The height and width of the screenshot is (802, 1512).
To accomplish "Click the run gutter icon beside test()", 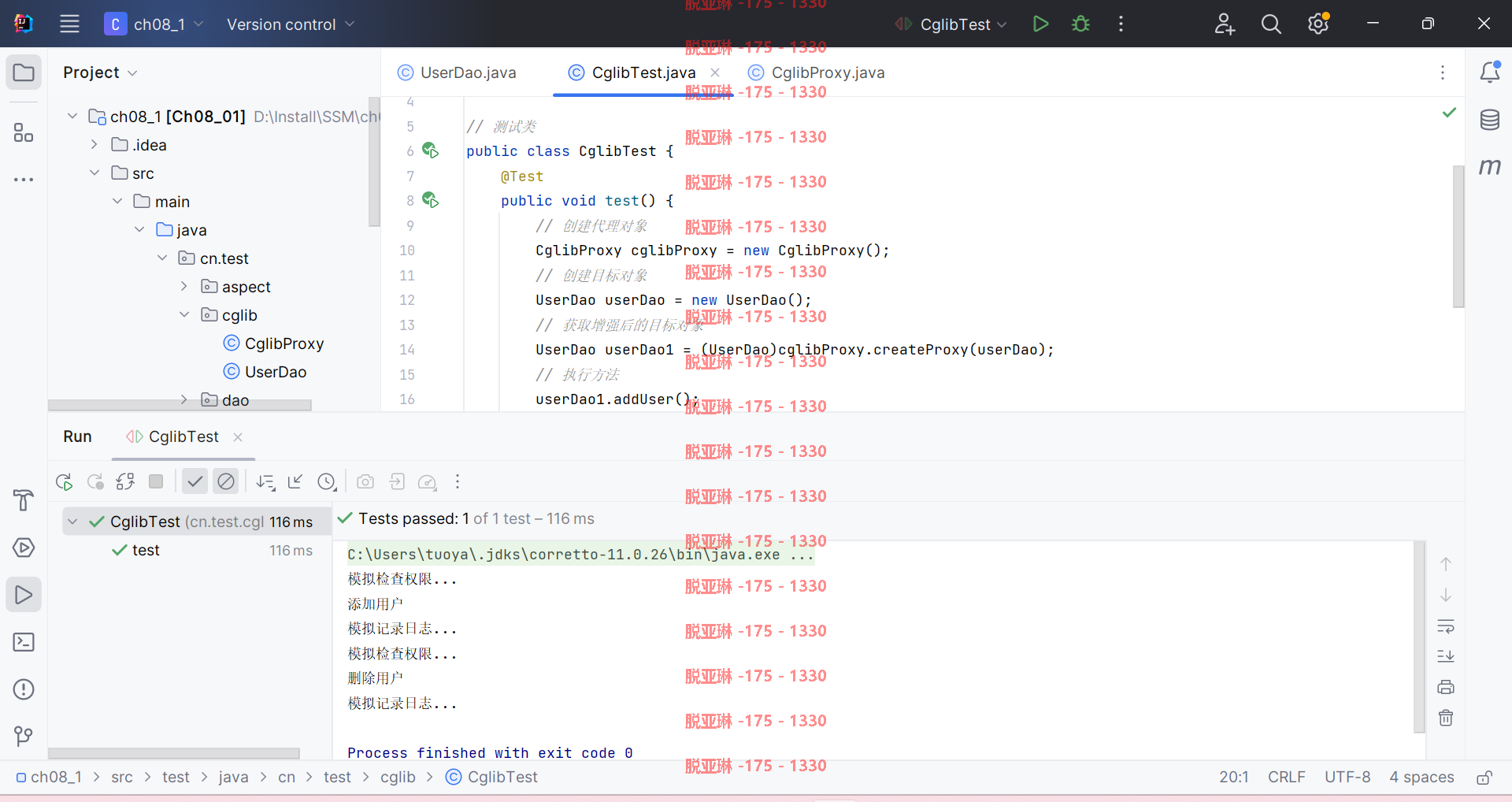I will (x=431, y=200).
